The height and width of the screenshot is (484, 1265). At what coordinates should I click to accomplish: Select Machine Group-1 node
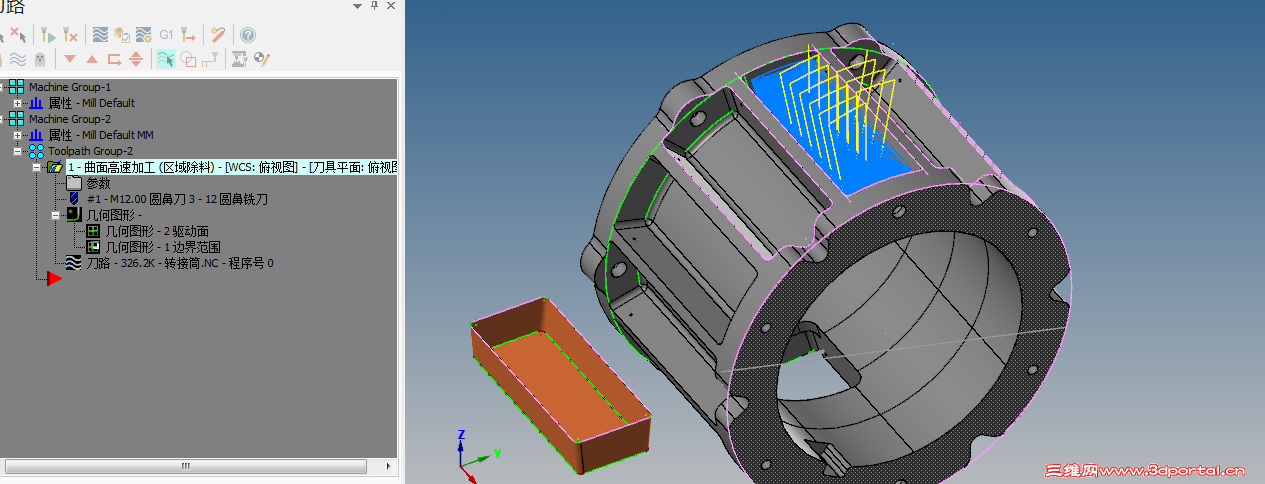[69, 87]
